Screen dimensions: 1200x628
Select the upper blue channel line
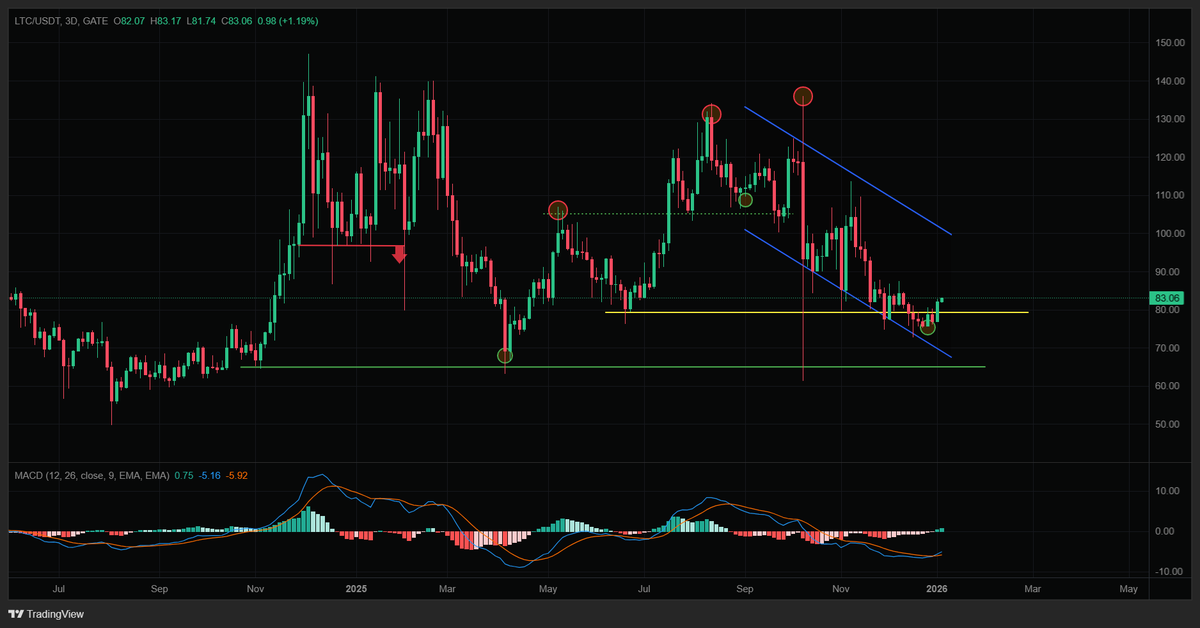click(848, 171)
